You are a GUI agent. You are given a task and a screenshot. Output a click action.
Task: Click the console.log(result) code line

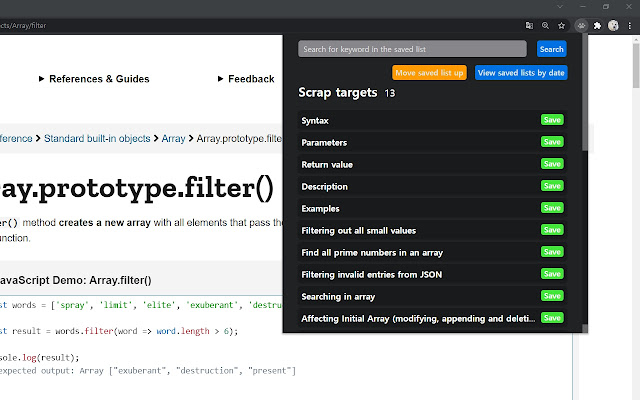[x=40, y=358]
